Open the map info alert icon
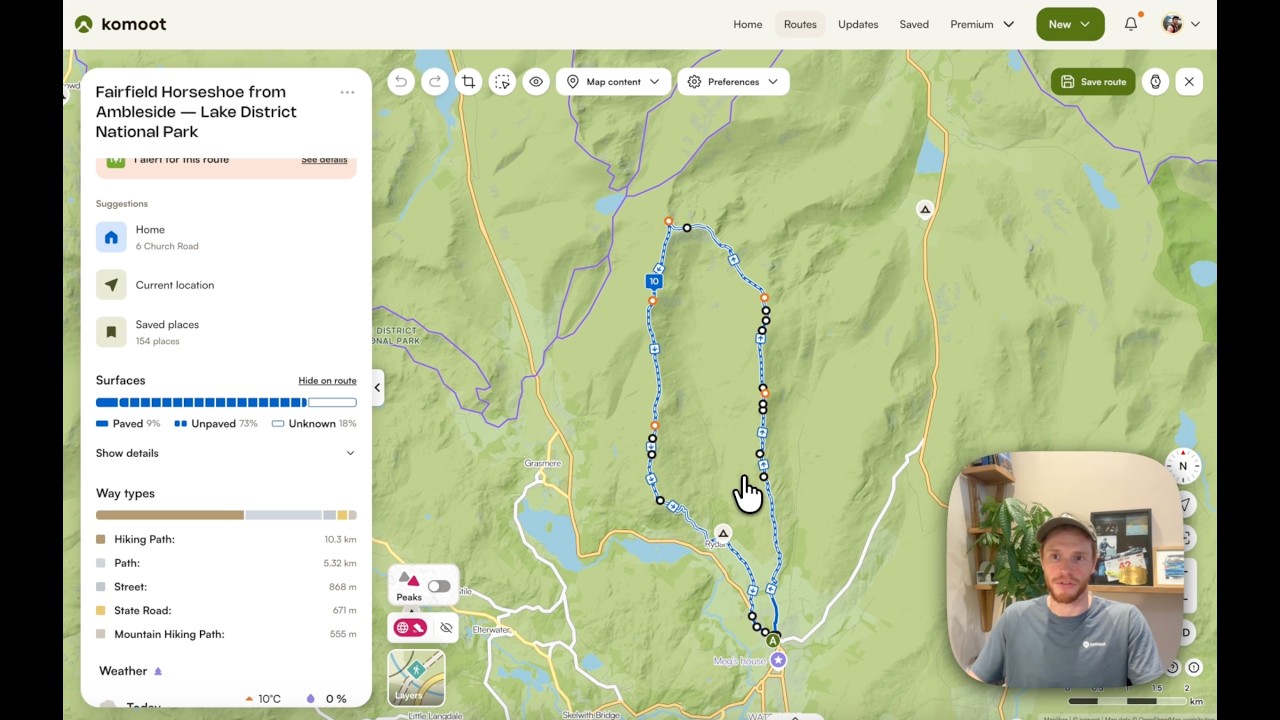Screen dimensions: 1280x720 click(1194, 667)
